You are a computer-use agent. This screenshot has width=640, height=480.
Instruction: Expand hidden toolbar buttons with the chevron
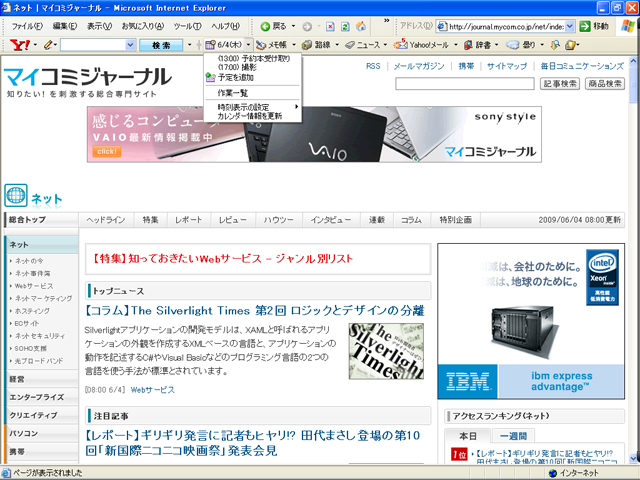coord(386,20)
